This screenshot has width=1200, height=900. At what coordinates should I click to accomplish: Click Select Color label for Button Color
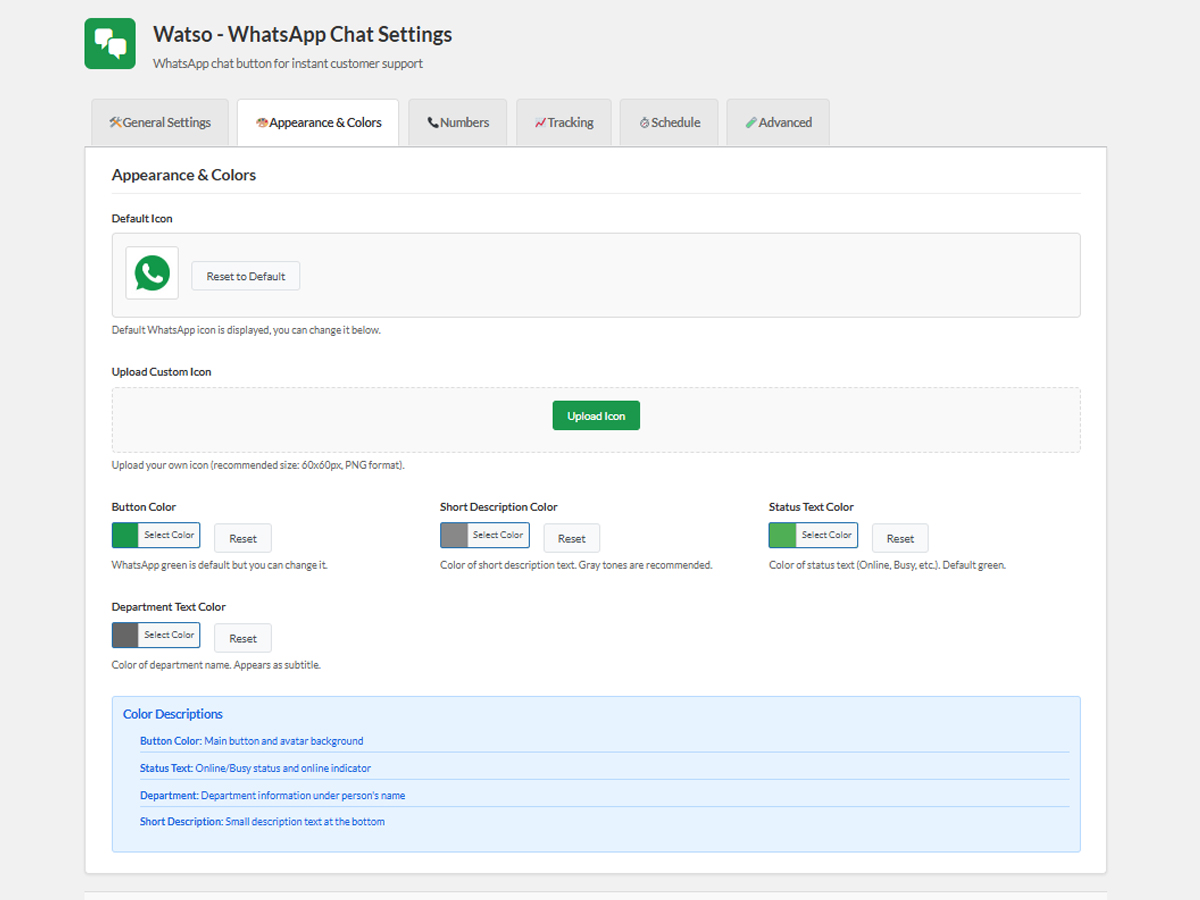click(x=169, y=535)
